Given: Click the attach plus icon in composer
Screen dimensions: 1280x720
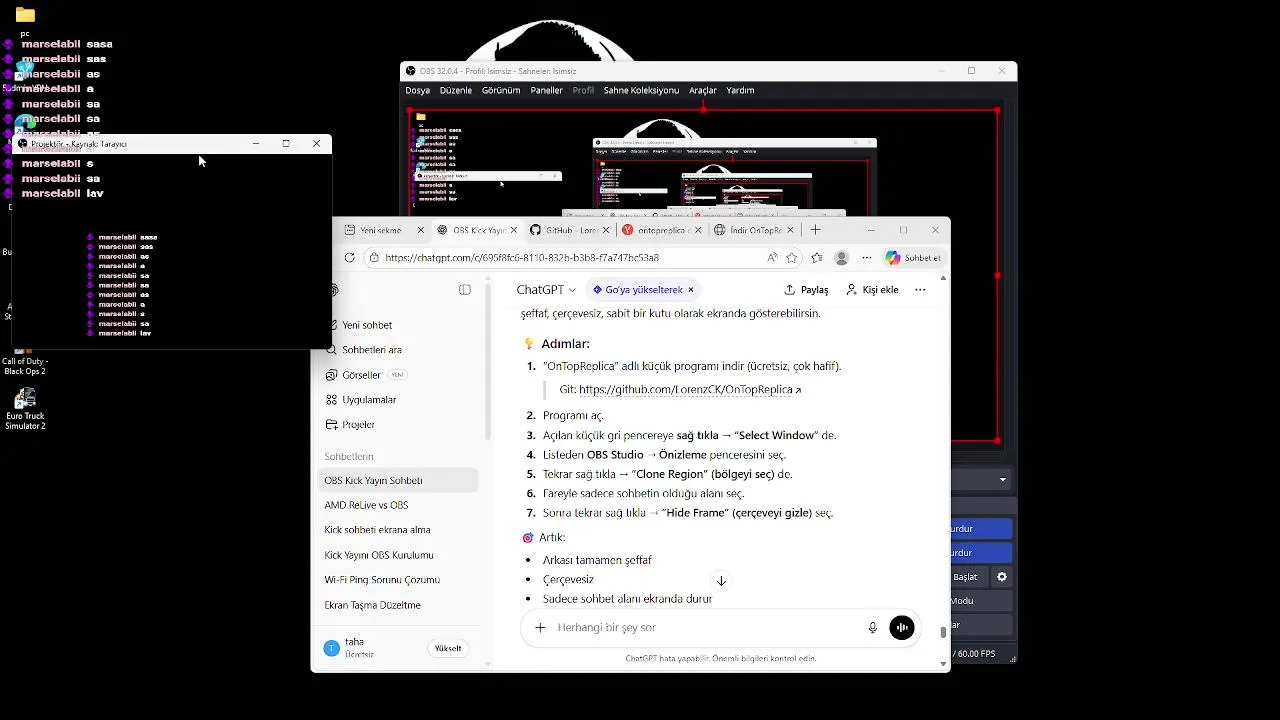Looking at the screenshot, I should click(540, 627).
